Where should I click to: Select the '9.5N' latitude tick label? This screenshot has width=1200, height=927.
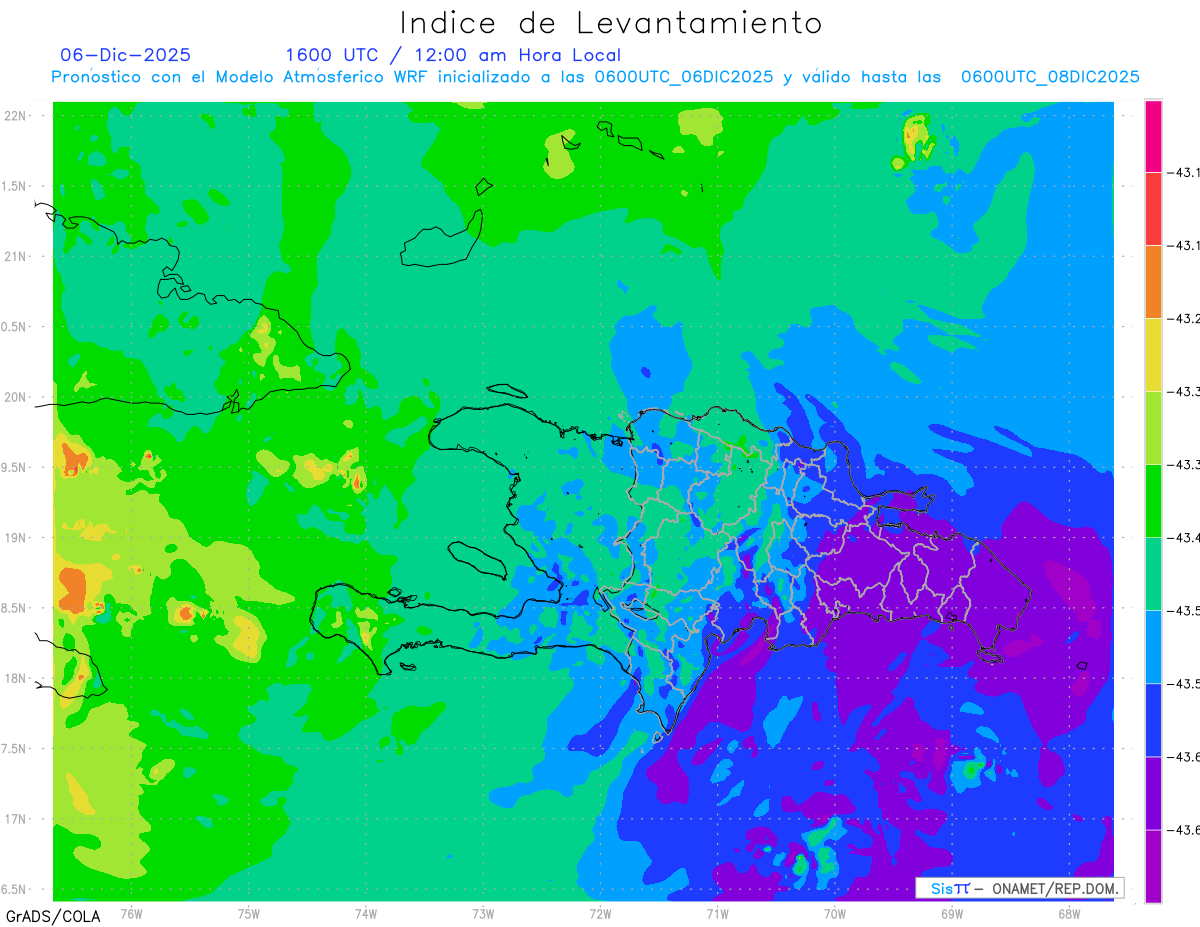pos(13,467)
